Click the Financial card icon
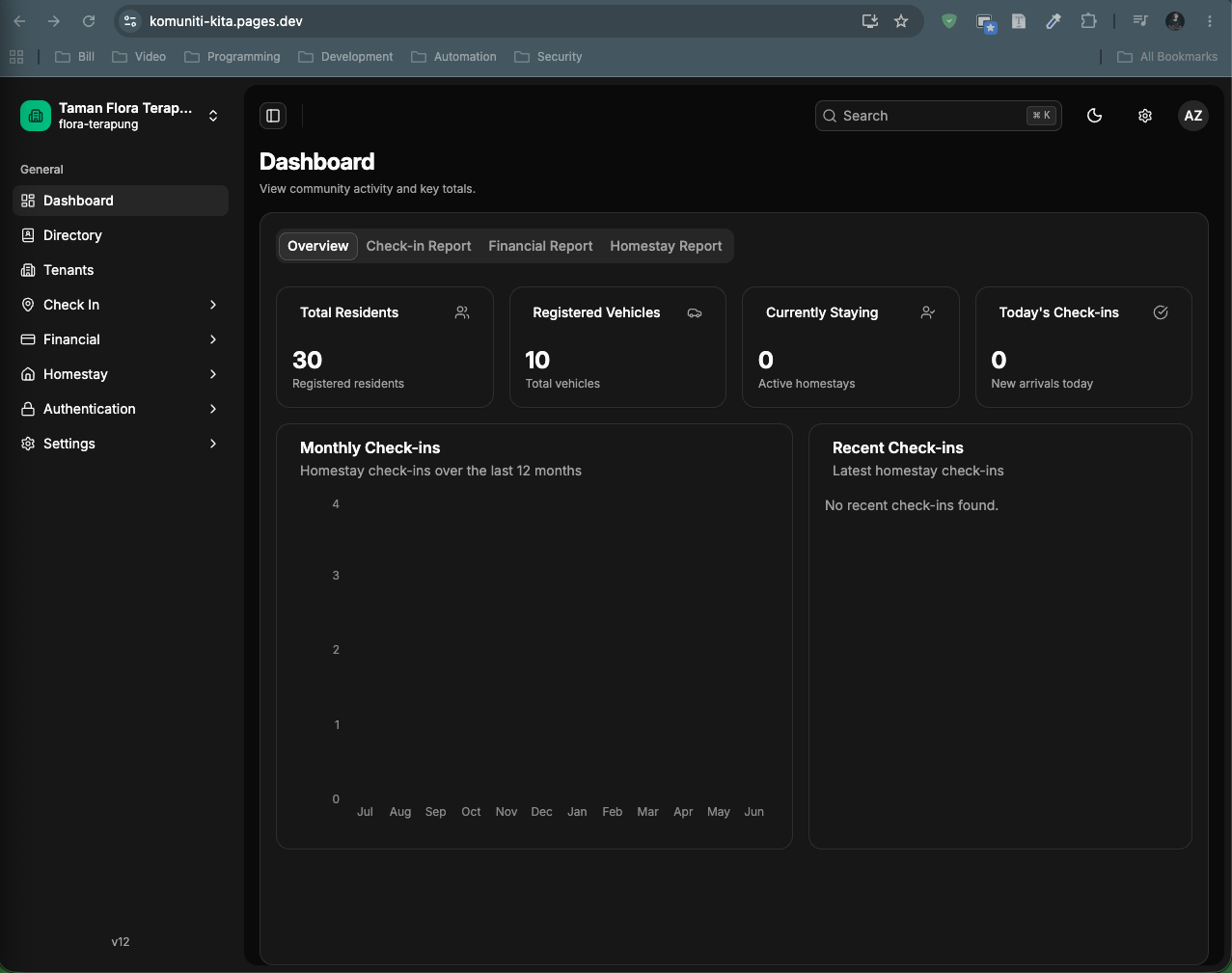1232x973 pixels. coord(28,339)
